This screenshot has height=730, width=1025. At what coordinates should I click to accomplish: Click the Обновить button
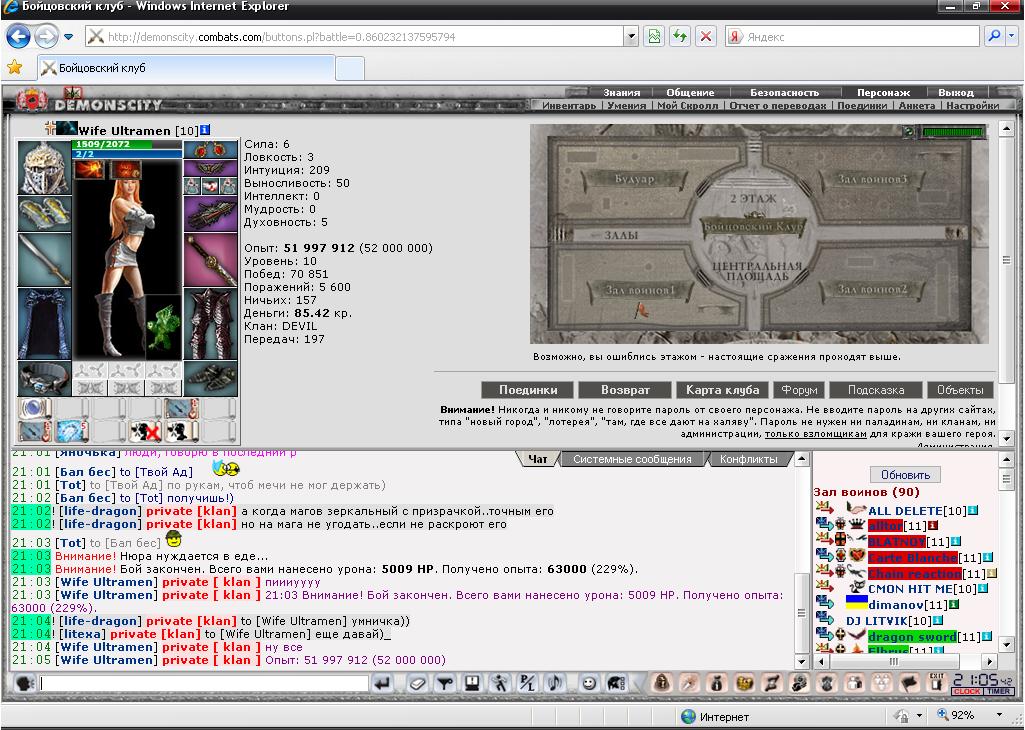[x=905, y=474]
